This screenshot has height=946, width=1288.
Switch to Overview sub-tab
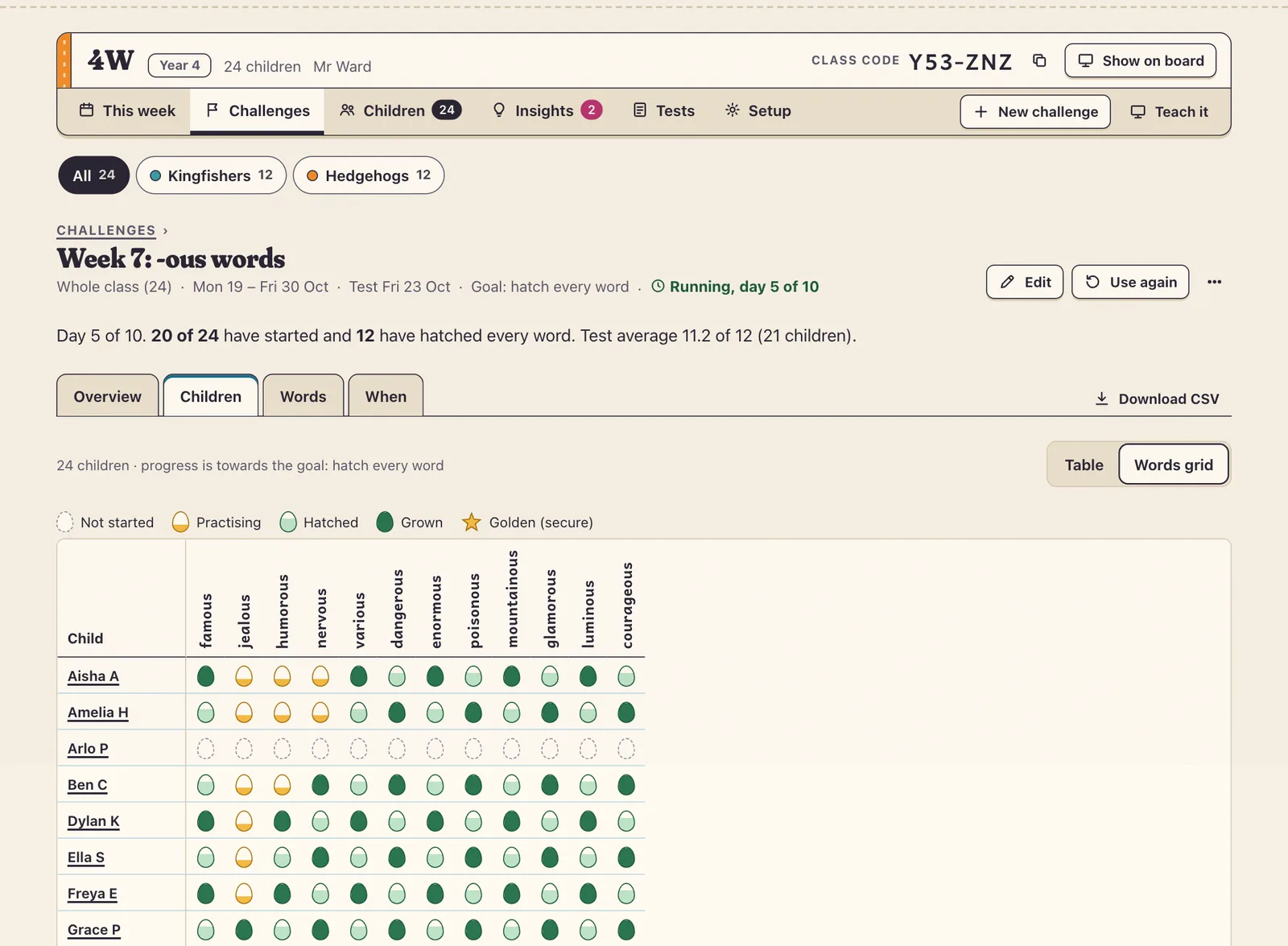[107, 396]
